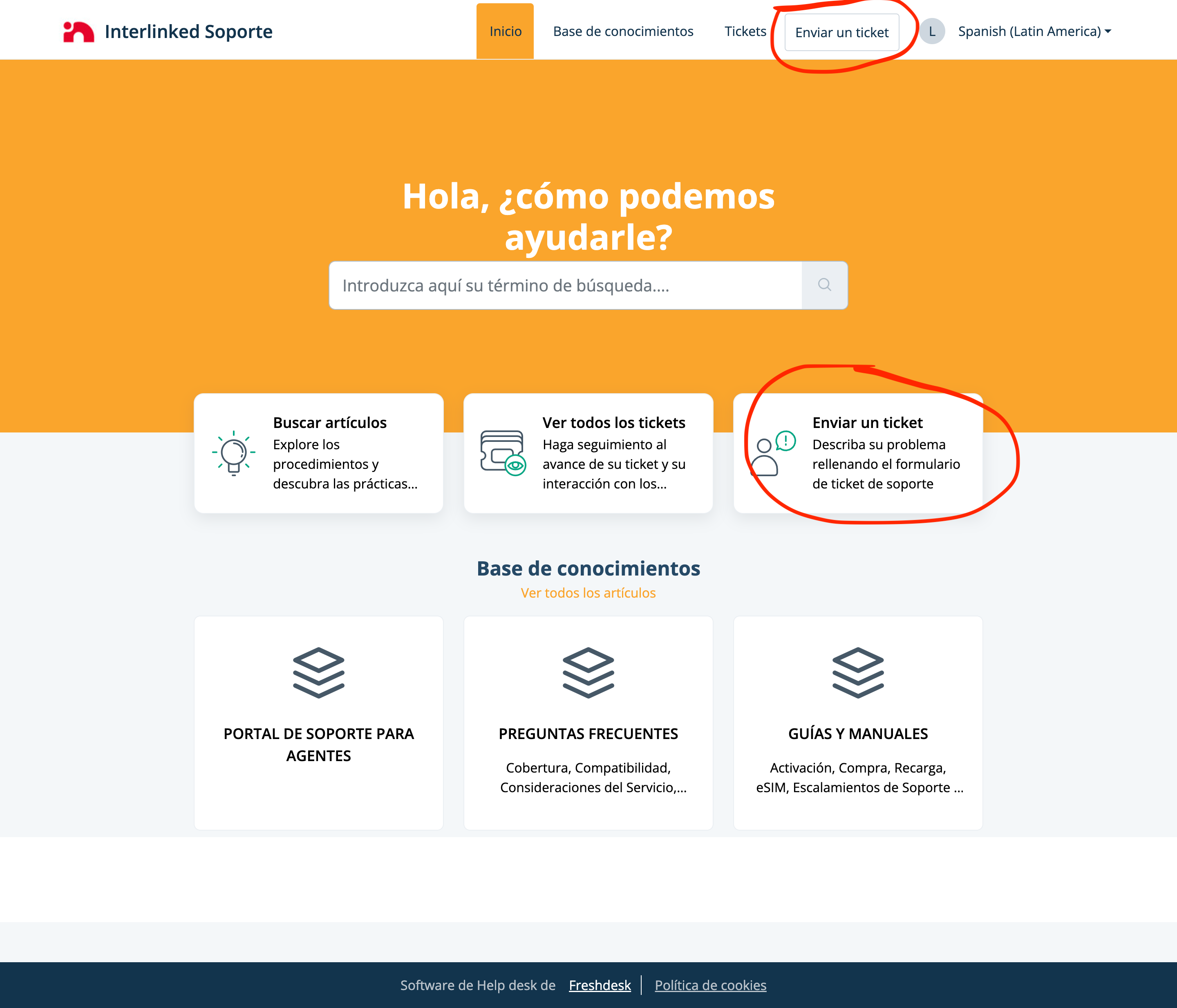Click layers icon above PORTAL DE SOPORTE
The width and height of the screenshot is (1177, 1008).
[x=319, y=673]
